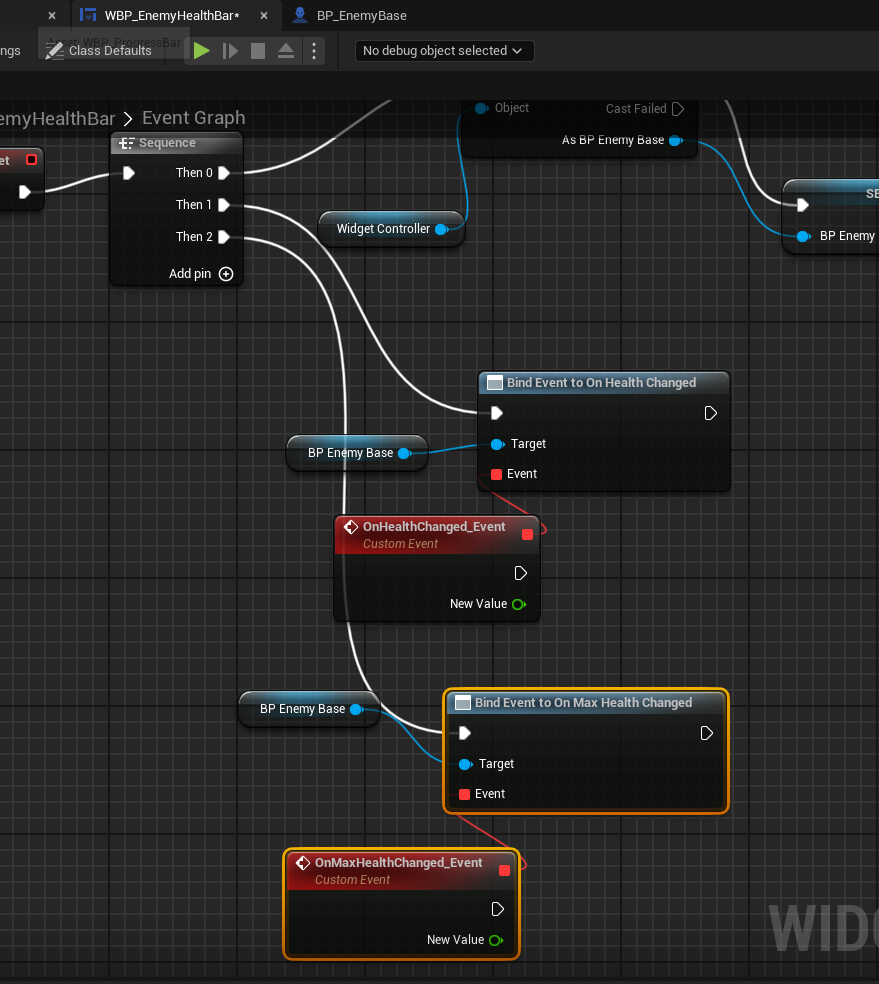The image size is (879, 984).
Task: Click the OnHealthChanged_Event output exec pin
Action: (x=520, y=574)
